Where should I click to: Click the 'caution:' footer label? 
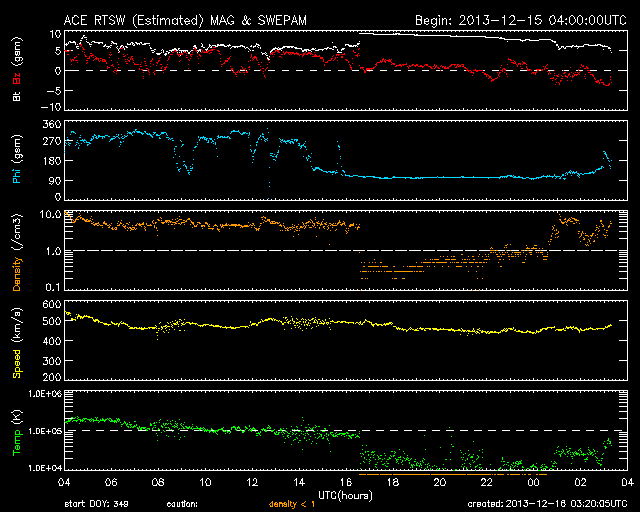182,504
